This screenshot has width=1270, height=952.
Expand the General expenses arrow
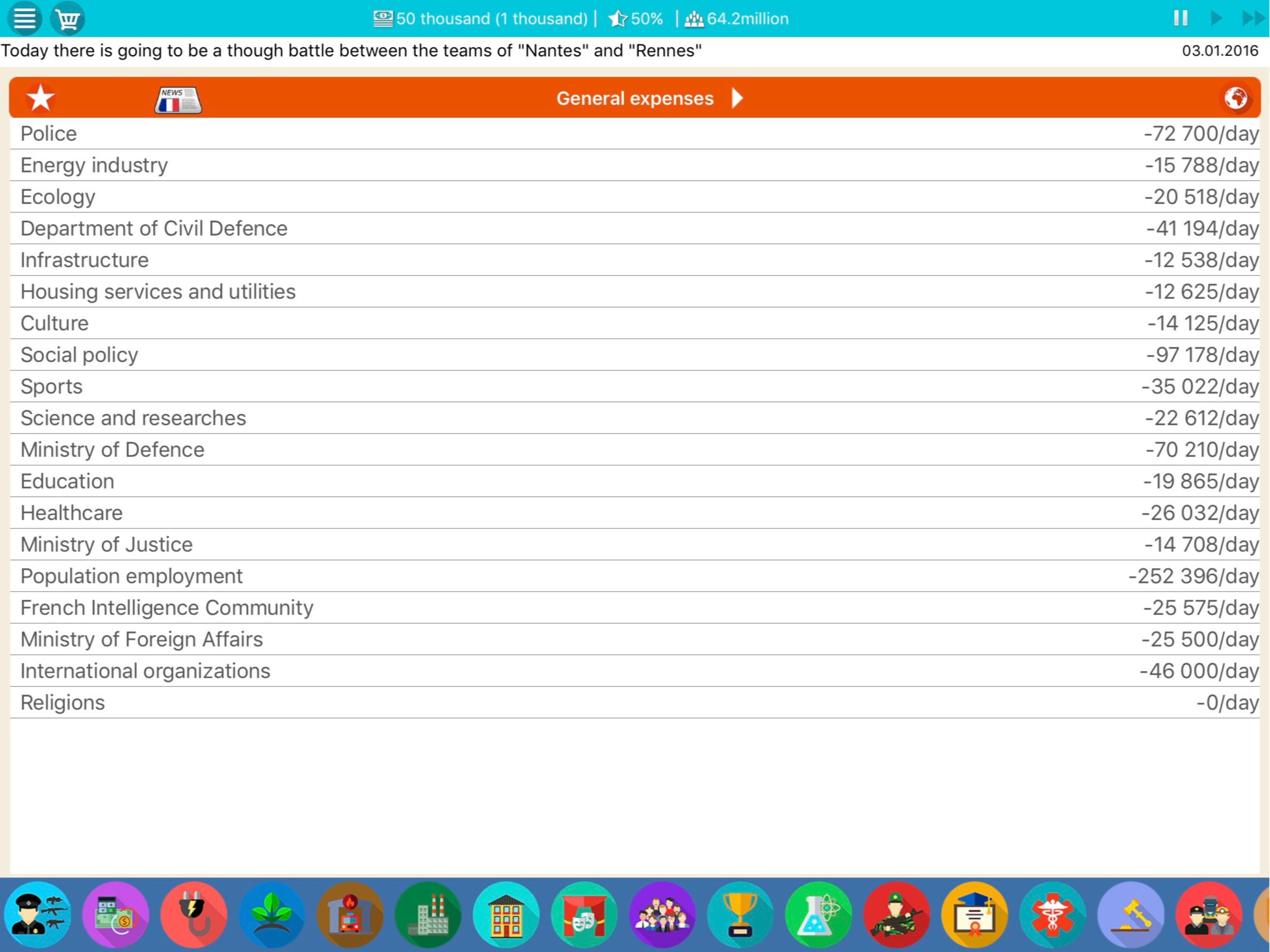[738, 98]
